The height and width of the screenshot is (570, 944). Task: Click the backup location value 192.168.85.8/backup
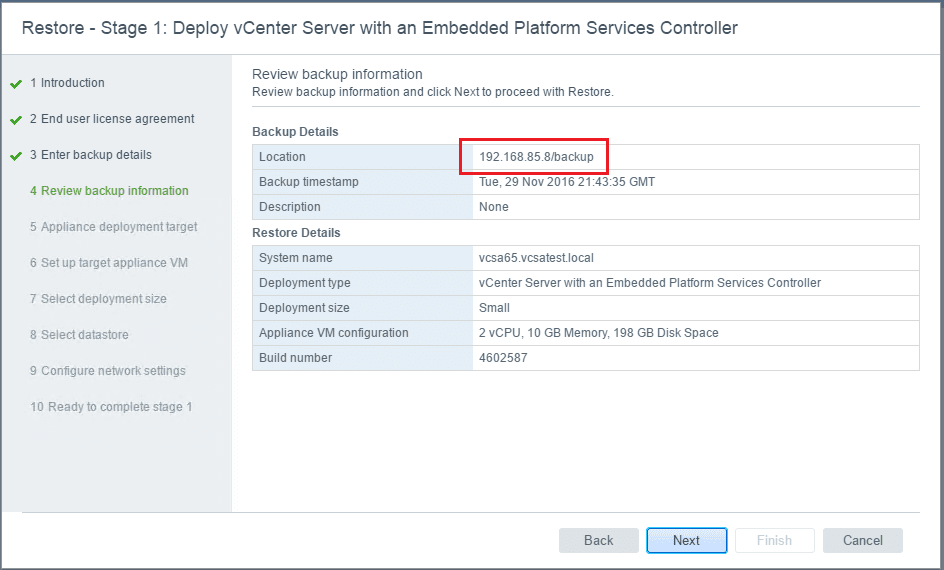[x=536, y=157]
